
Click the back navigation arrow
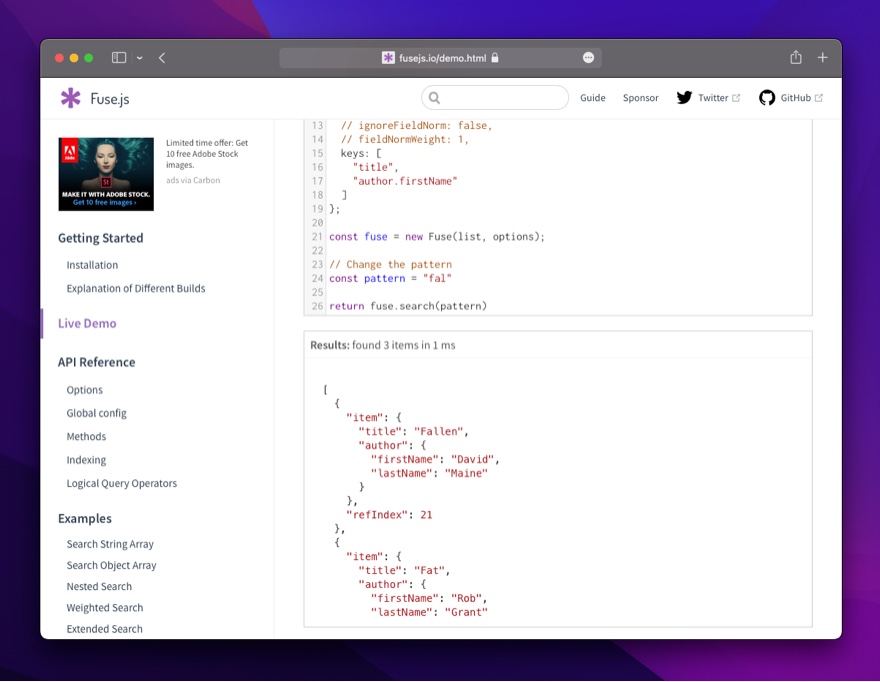tap(162, 58)
